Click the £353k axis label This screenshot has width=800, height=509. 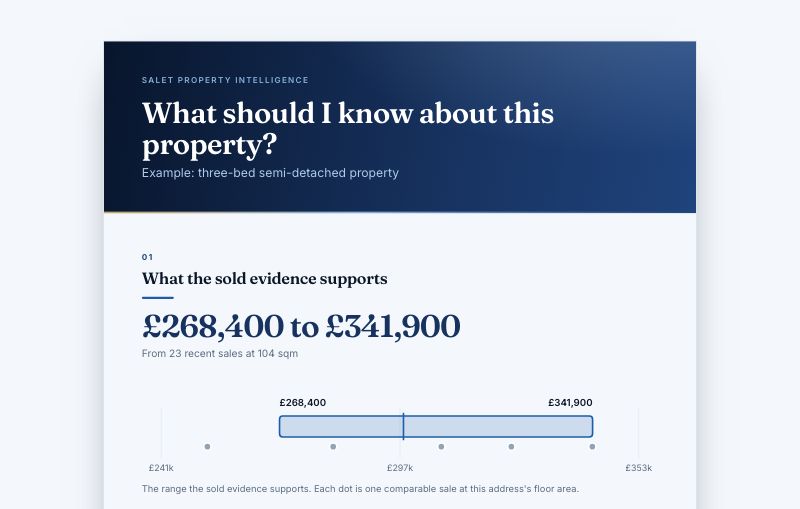[639, 468]
